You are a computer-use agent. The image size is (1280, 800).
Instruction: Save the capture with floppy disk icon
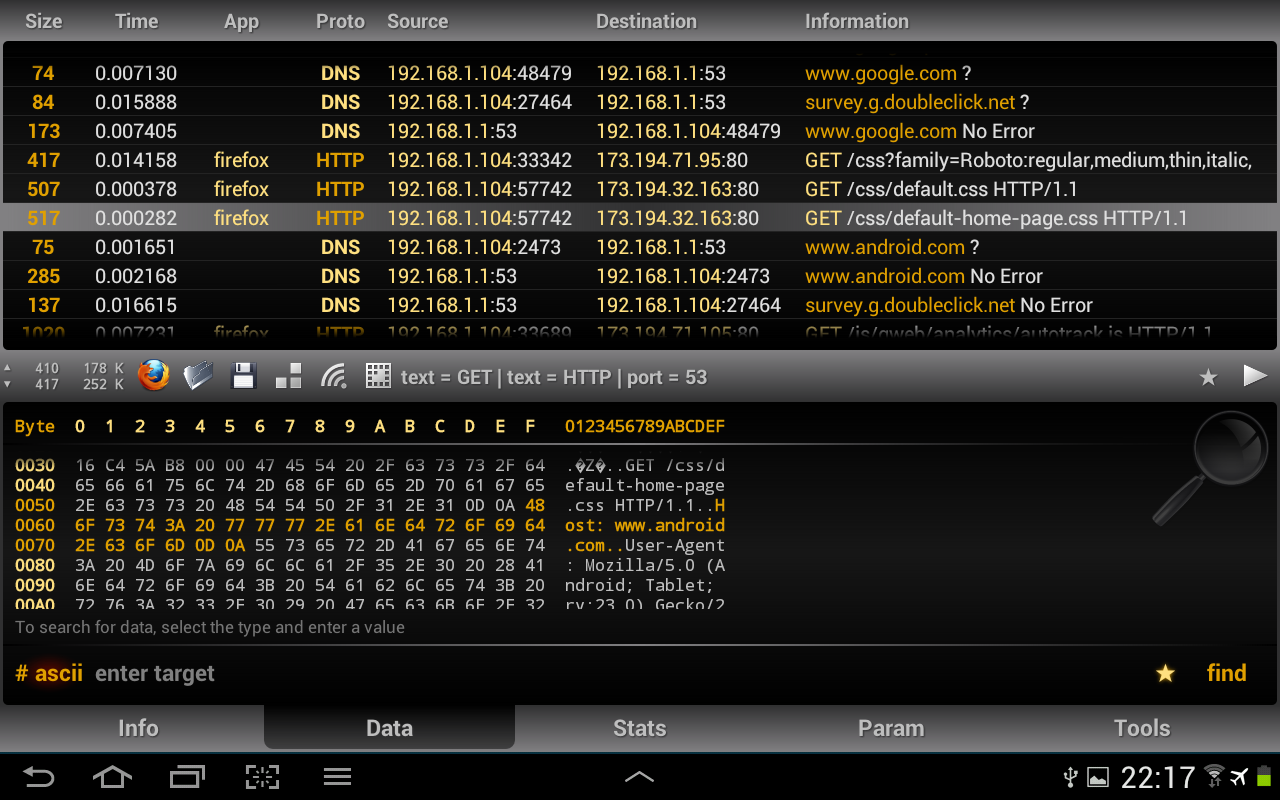244,377
